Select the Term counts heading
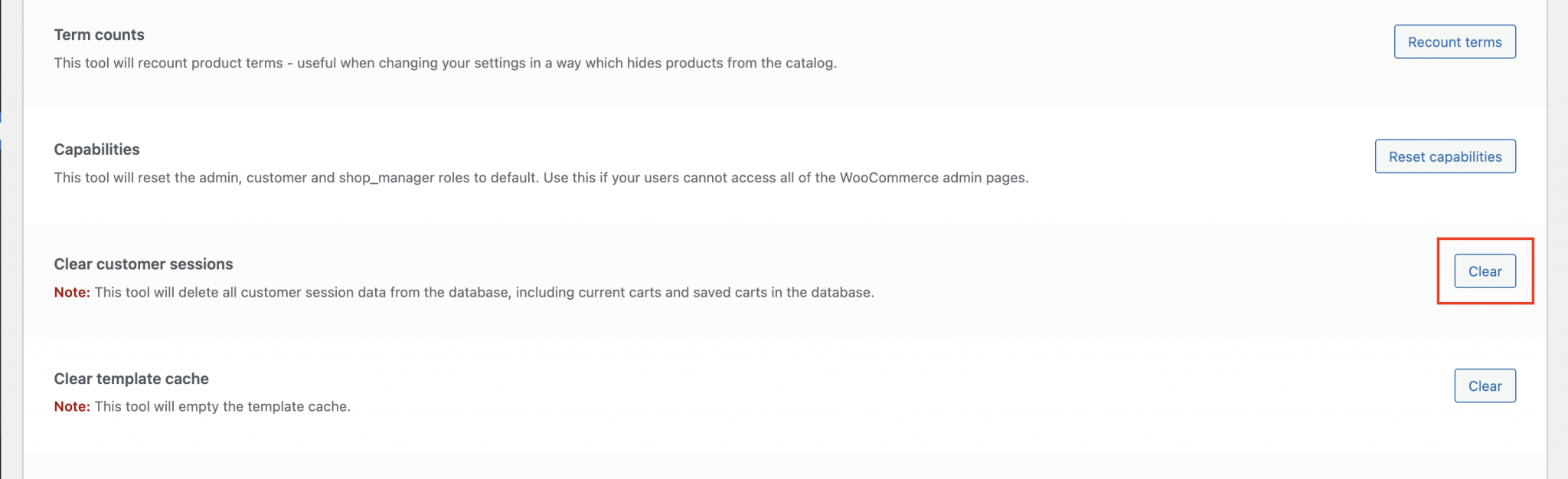Viewport: 1568px width, 479px height. (x=99, y=34)
